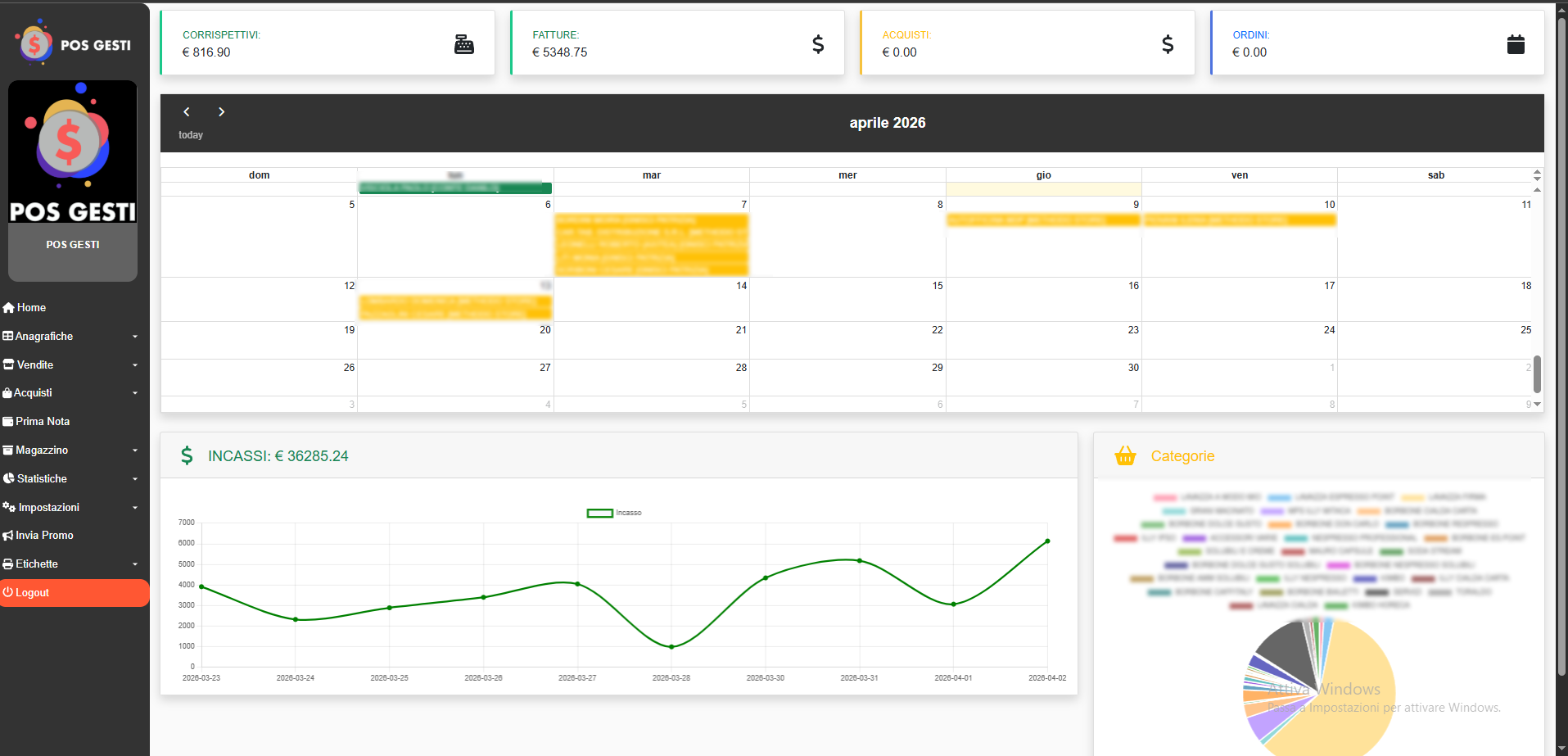Viewport: 1568px width, 756px height.
Task: Expand the Magazzino dropdown arrow
Action: [135, 450]
